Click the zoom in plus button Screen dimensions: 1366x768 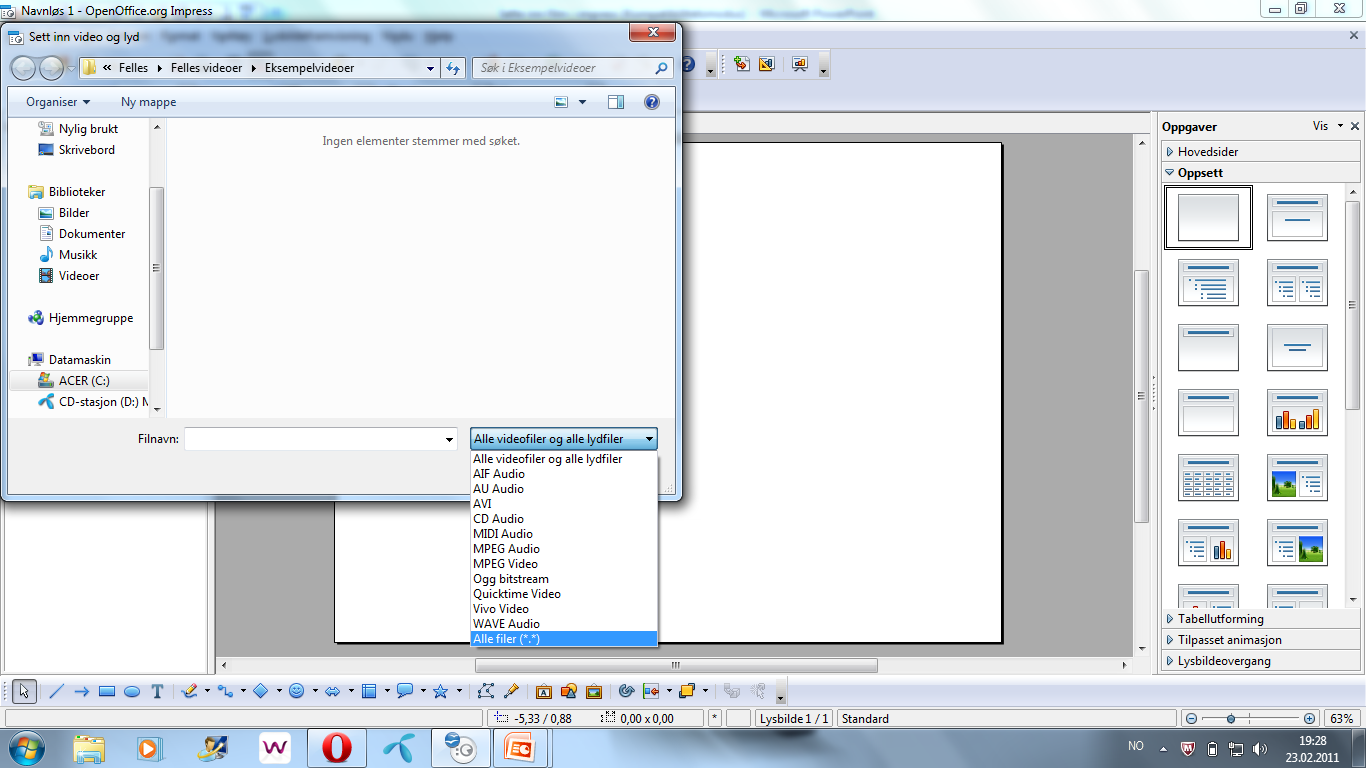tap(1310, 719)
